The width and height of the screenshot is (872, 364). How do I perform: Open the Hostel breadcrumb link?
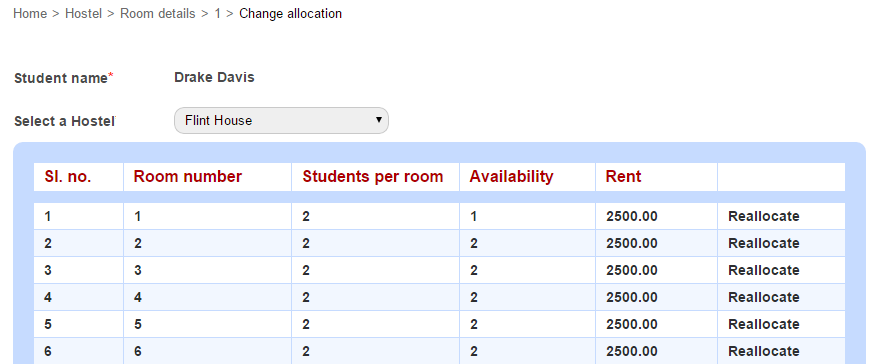(x=83, y=13)
